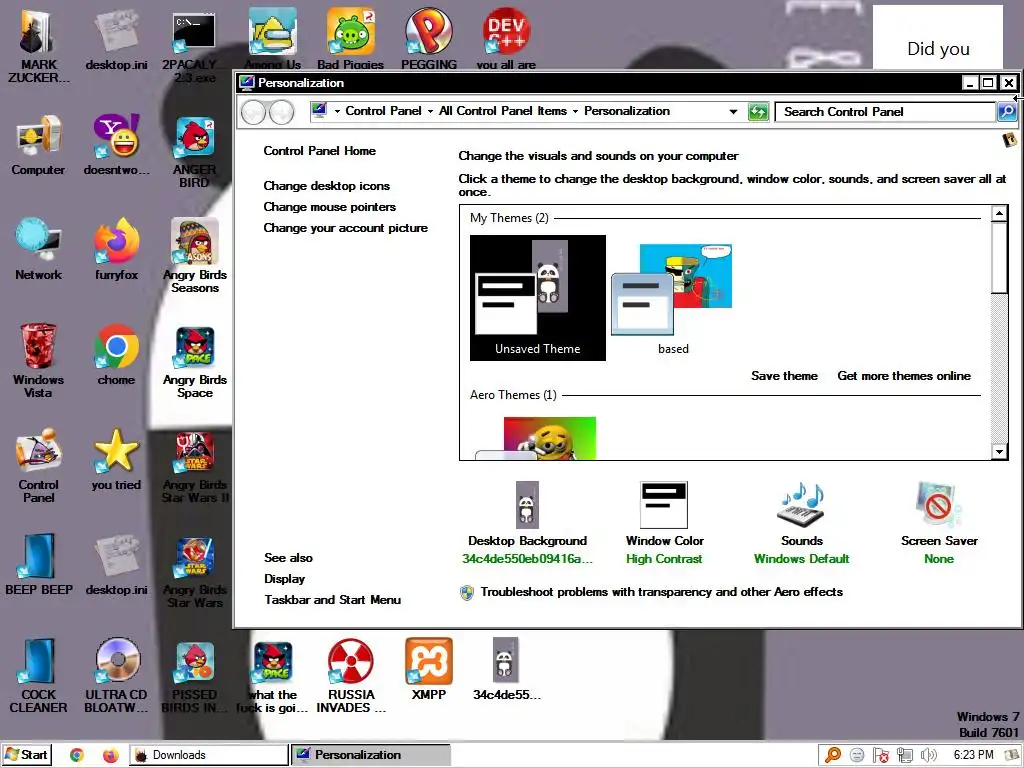
Task: Expand the Control Panel breadcrumb arrow
Action: pyautogui.click(x=430, y=112)
